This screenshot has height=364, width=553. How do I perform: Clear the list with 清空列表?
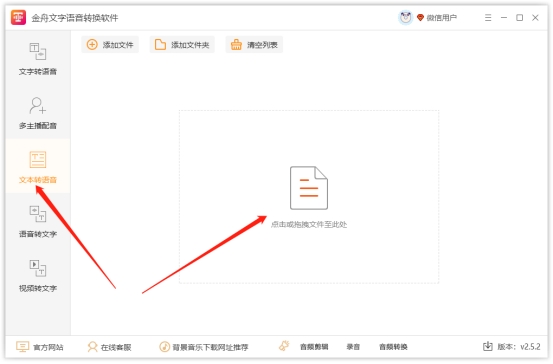pyautogui.click(x=254, y=45)
